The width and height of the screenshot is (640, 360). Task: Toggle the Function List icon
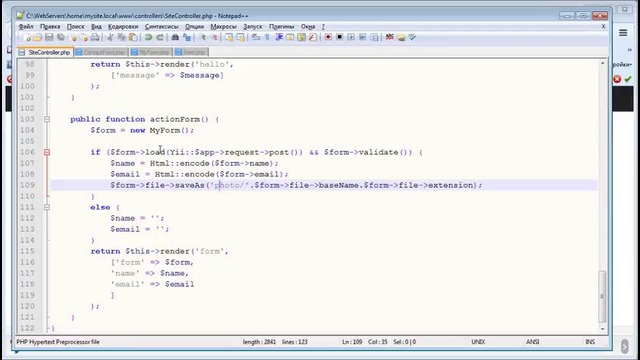pos(312,38)
